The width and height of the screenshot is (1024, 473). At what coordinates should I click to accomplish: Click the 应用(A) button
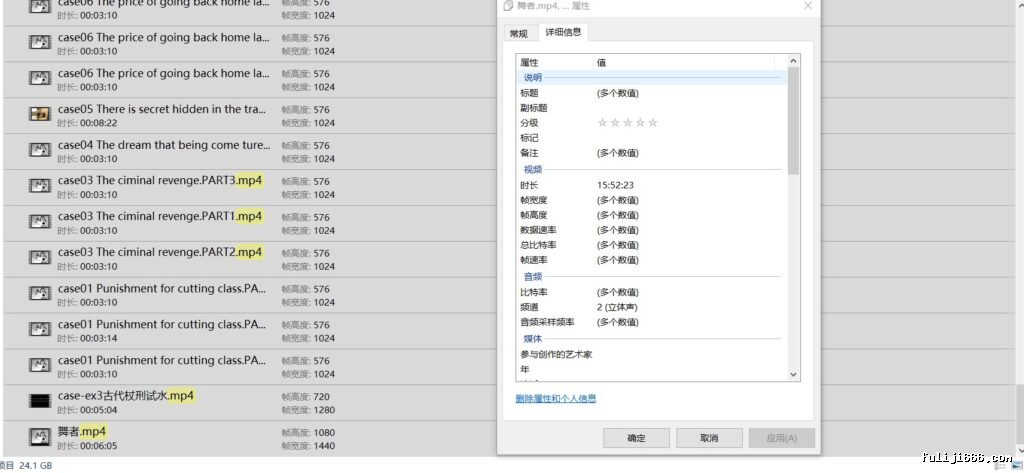point(782,438)
